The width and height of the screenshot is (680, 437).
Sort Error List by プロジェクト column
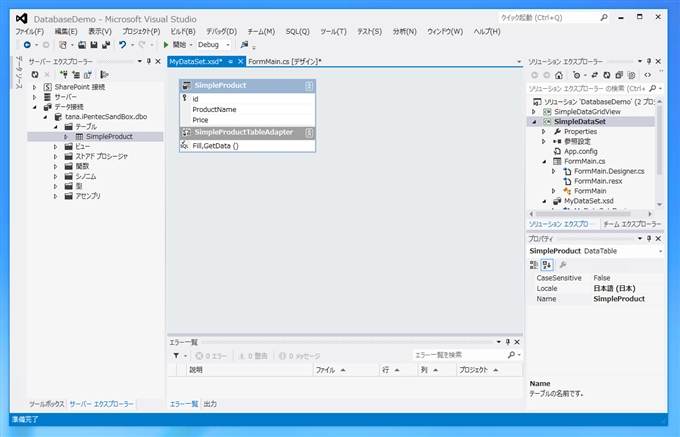tap(489, 370)
